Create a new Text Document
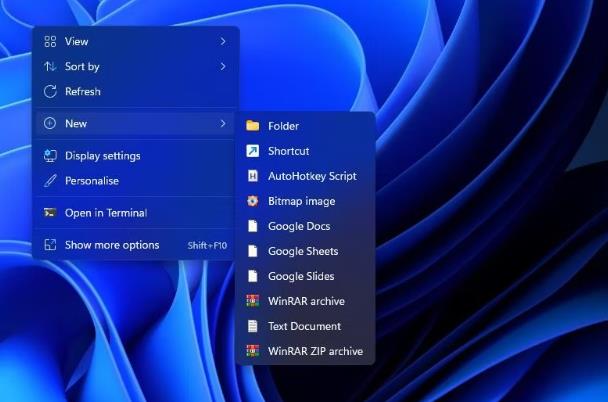 [x=305, y=326]
